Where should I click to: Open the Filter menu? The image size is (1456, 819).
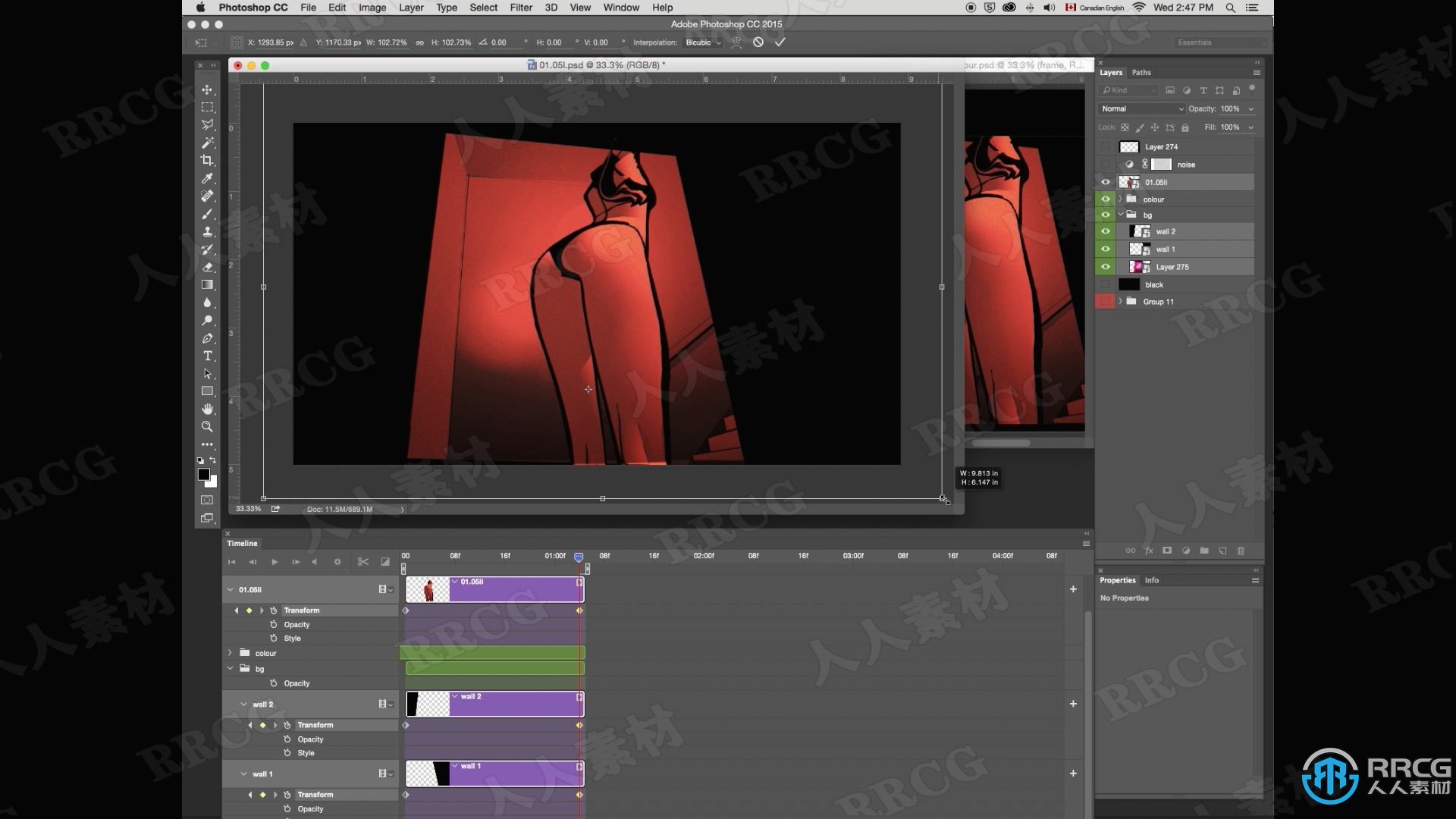[x=521, y=8]
